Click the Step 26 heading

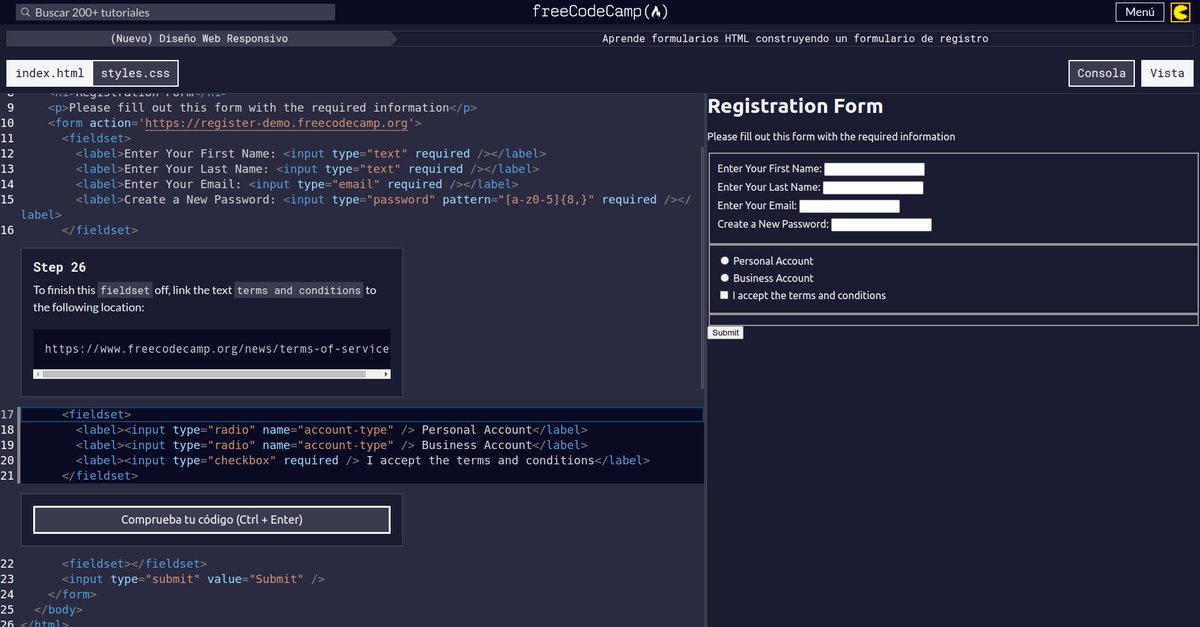click(x=60, y=267)
